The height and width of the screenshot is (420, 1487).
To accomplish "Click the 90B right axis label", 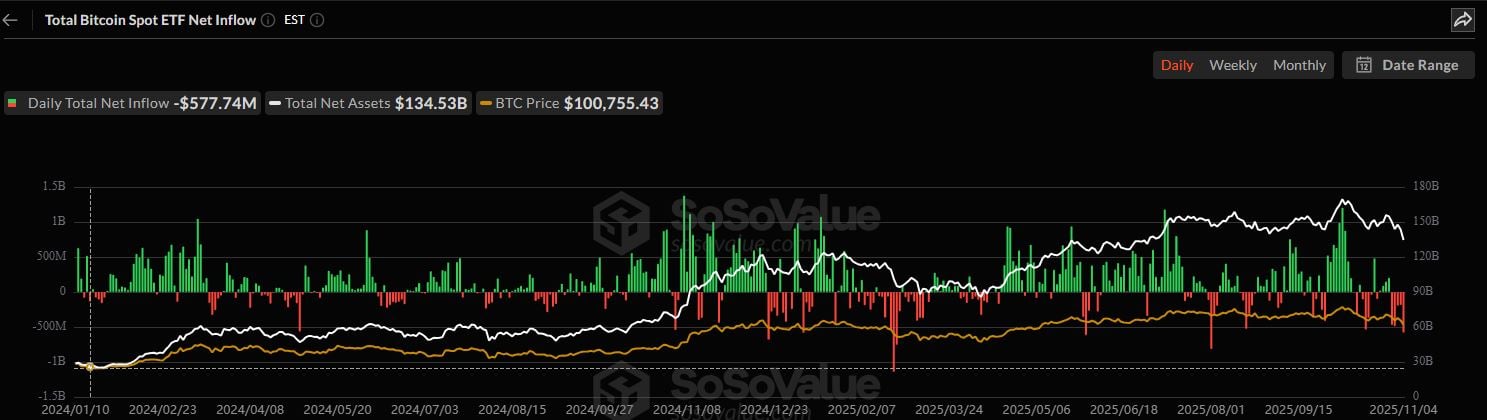I will tap(1422, 291).
